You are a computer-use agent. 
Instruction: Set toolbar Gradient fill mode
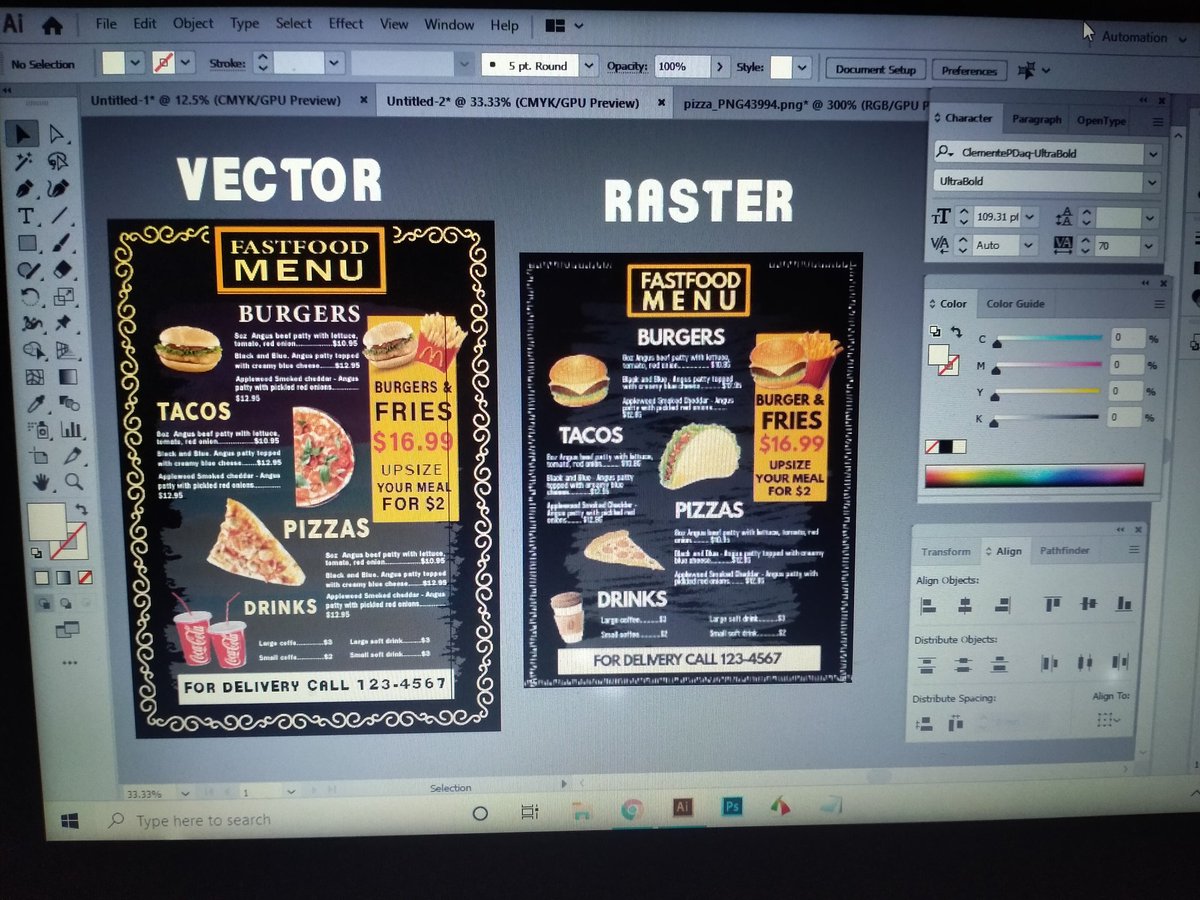(63, 578)
